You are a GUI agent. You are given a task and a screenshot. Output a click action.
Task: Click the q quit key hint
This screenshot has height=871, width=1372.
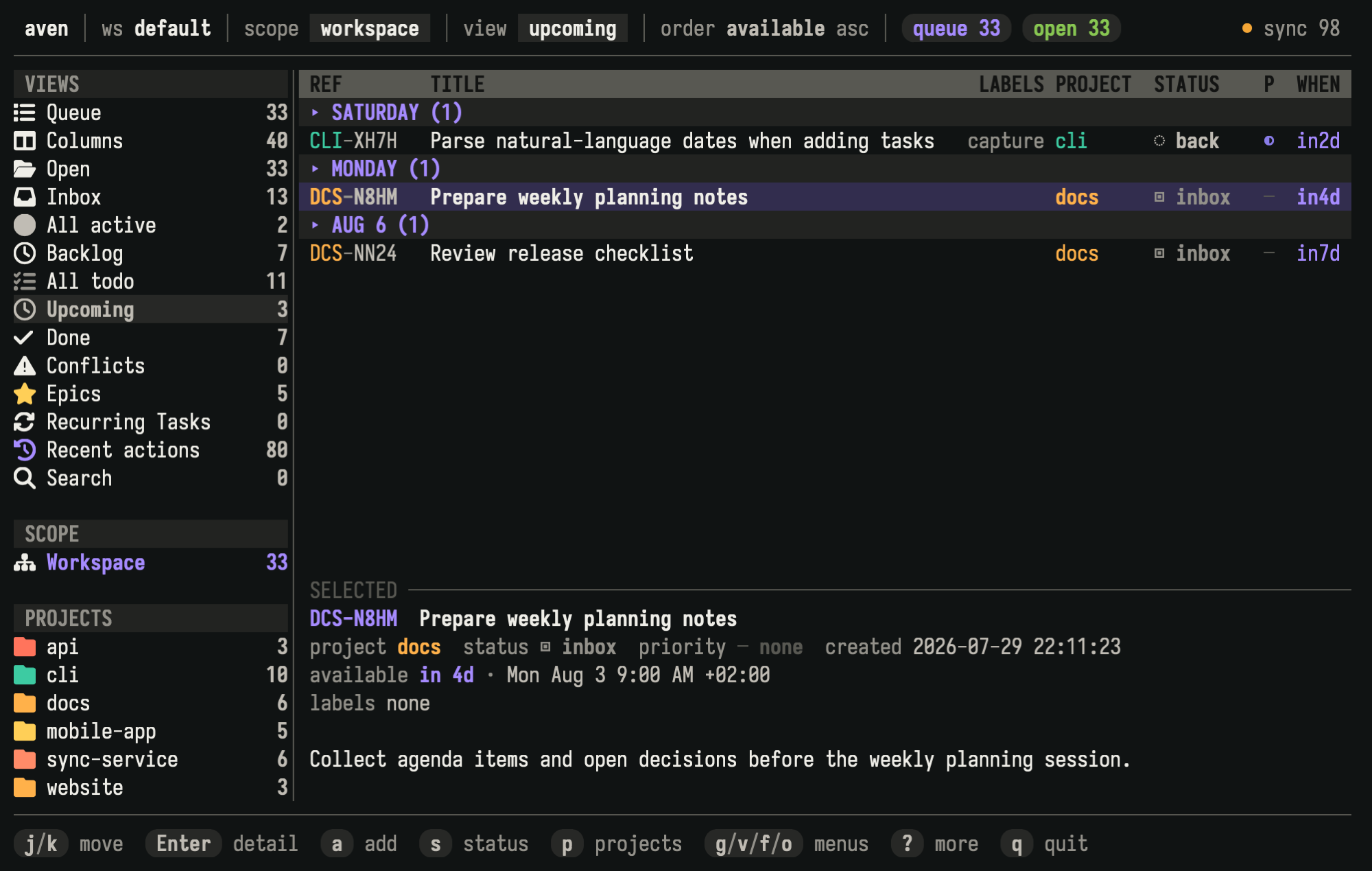click(x=1044, y=844)
